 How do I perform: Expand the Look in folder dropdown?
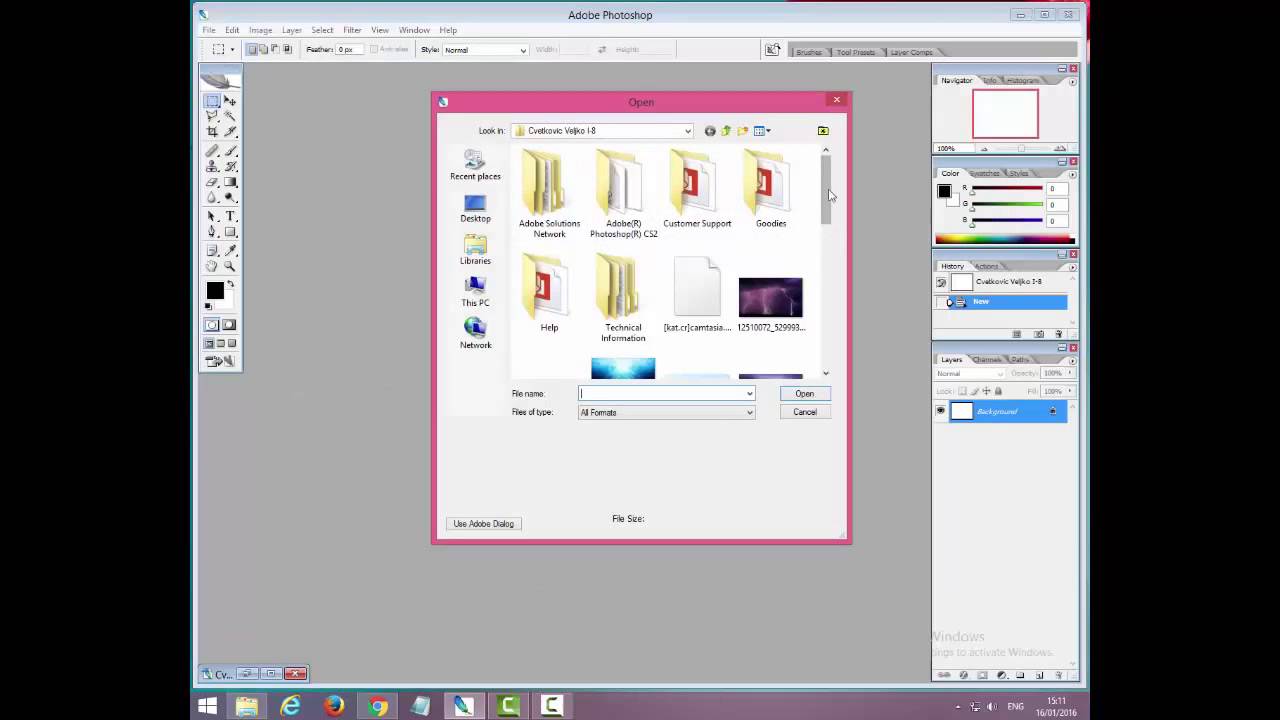pos(688,131)
